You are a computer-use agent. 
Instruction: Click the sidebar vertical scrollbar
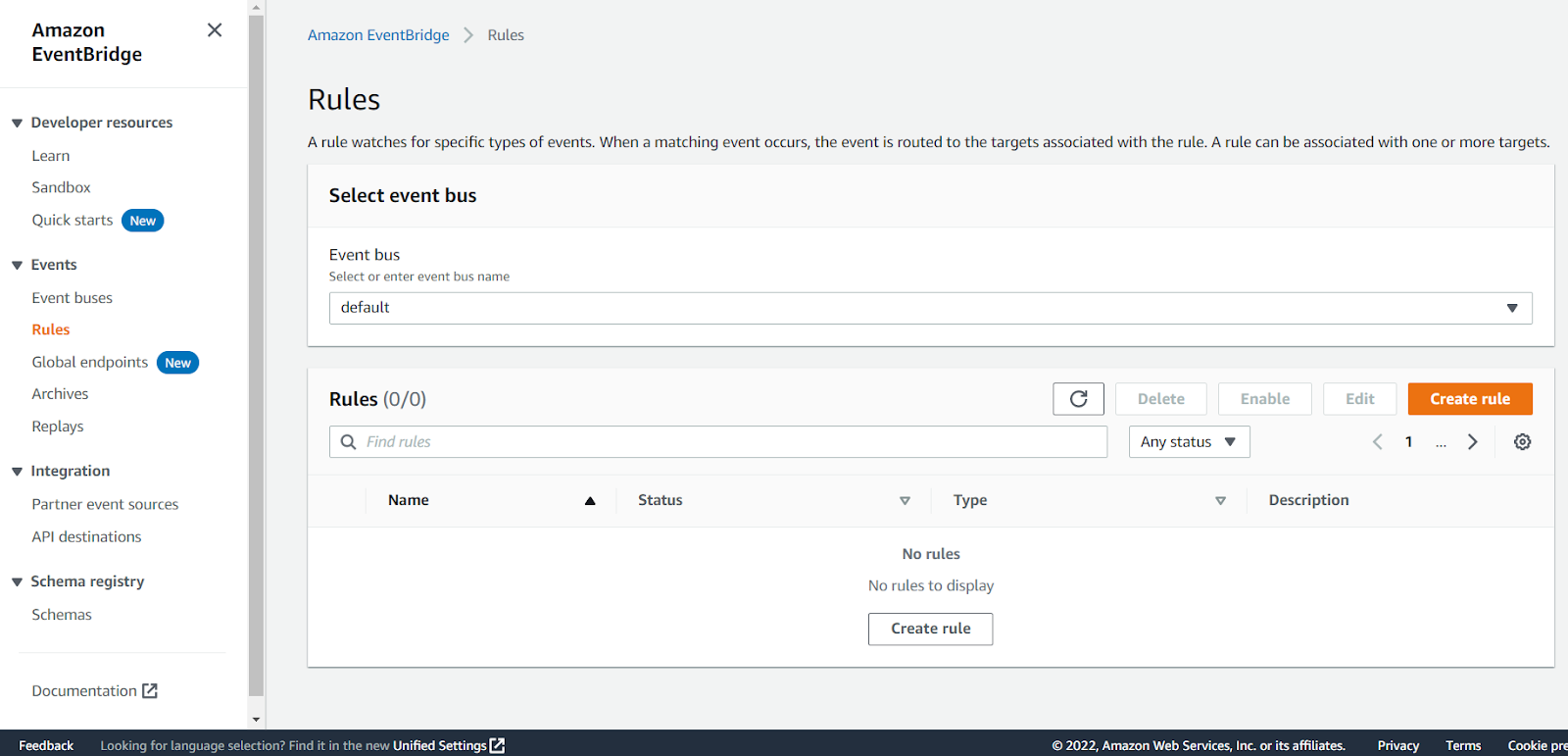tap(256, 353)
